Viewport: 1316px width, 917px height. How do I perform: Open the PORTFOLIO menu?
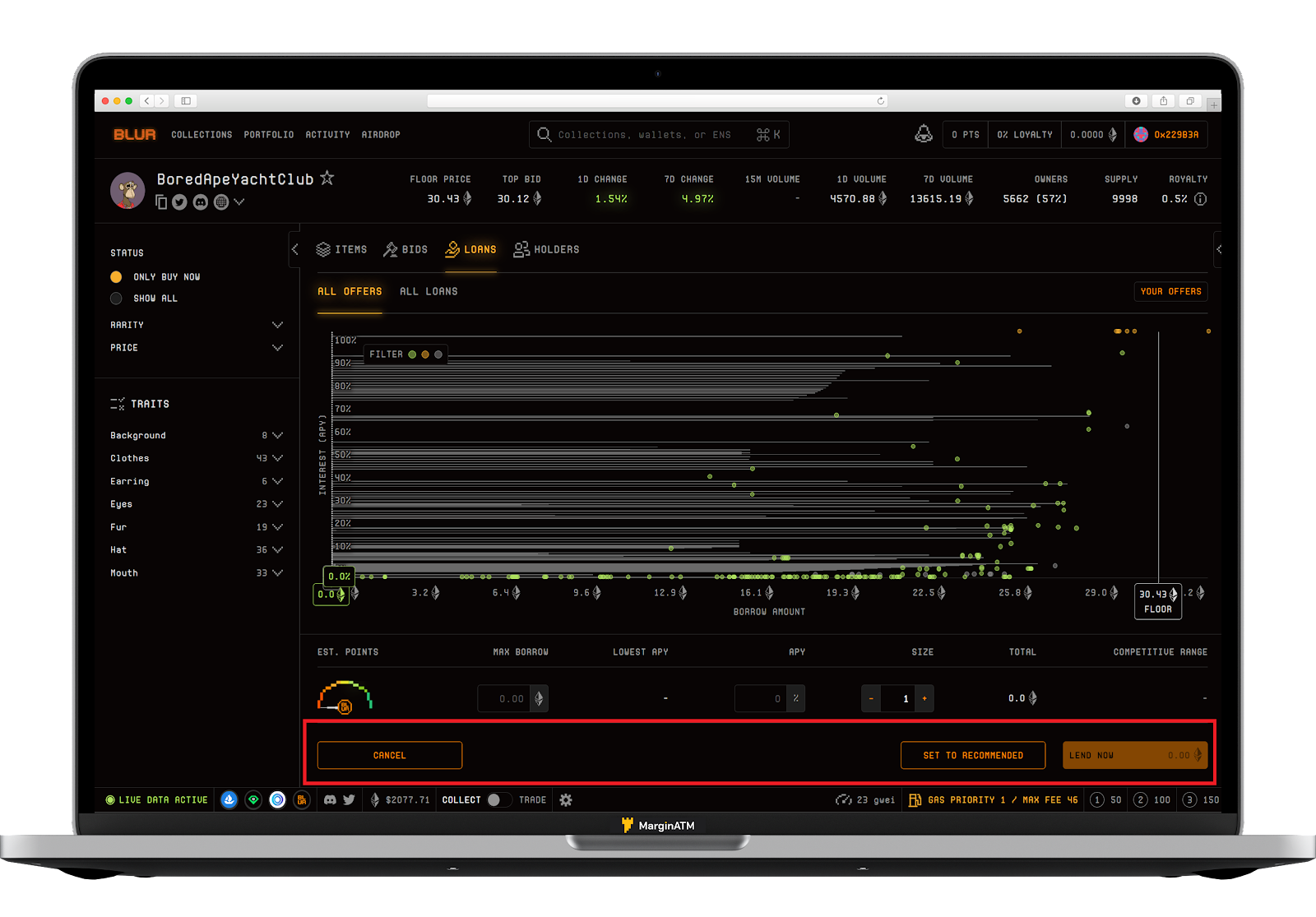pos(269,135)
